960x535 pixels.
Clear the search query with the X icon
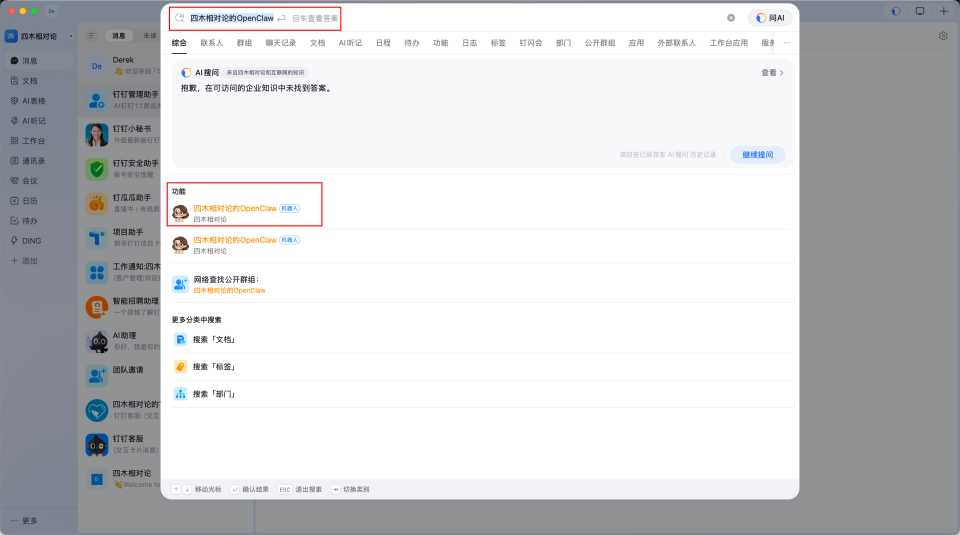tap(731, 18)
